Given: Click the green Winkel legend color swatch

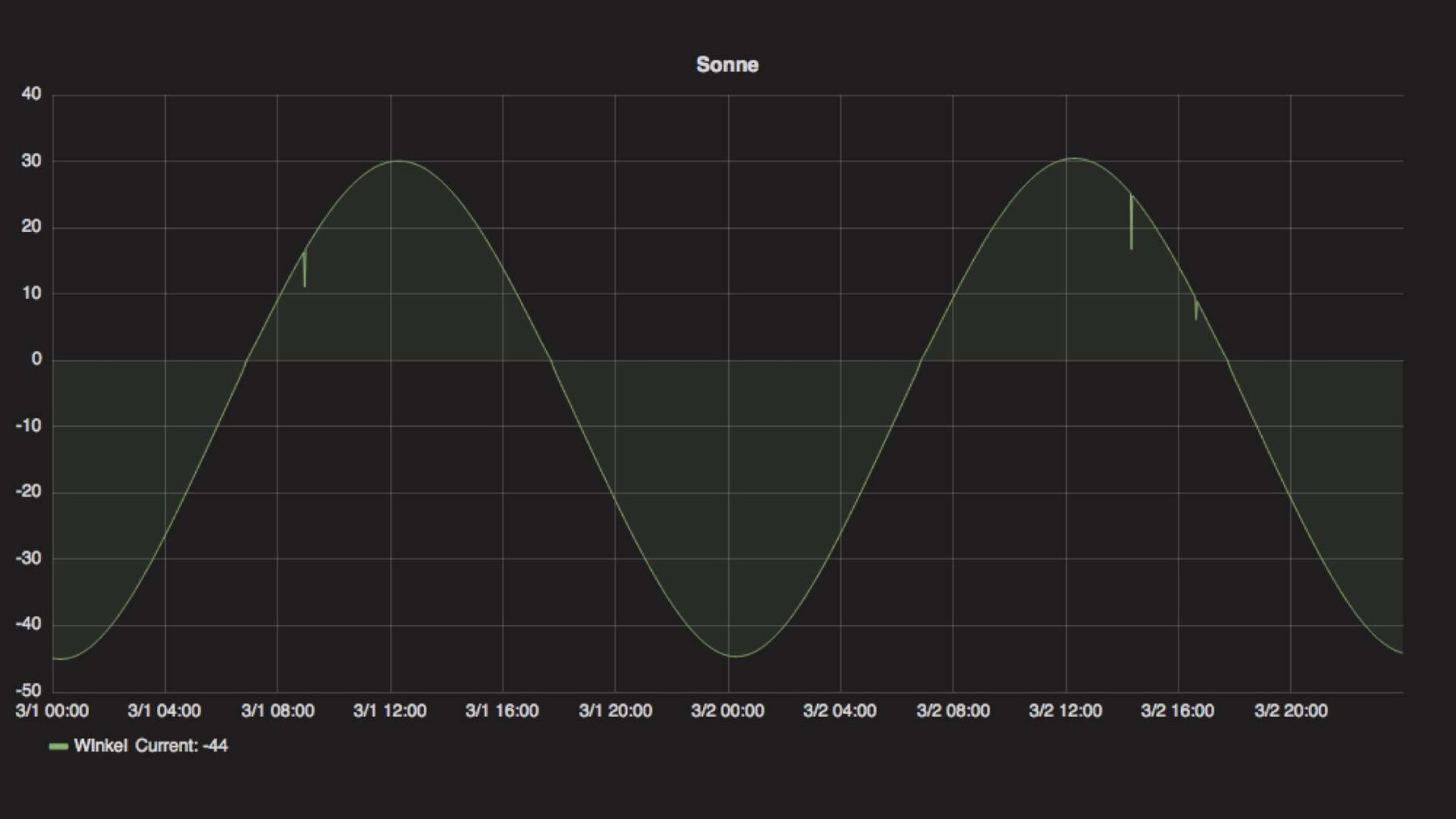Looking at the screenshot, I should click(x=58, y=746).
